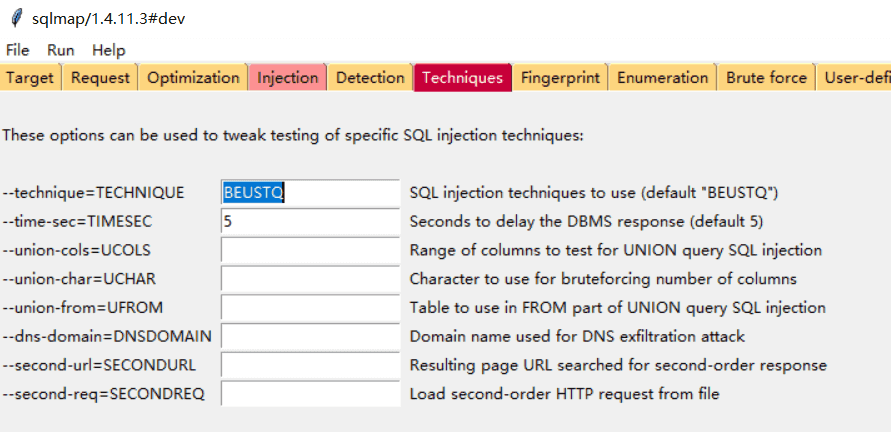
Task: Open the Run menu
Action: point(61,50)
